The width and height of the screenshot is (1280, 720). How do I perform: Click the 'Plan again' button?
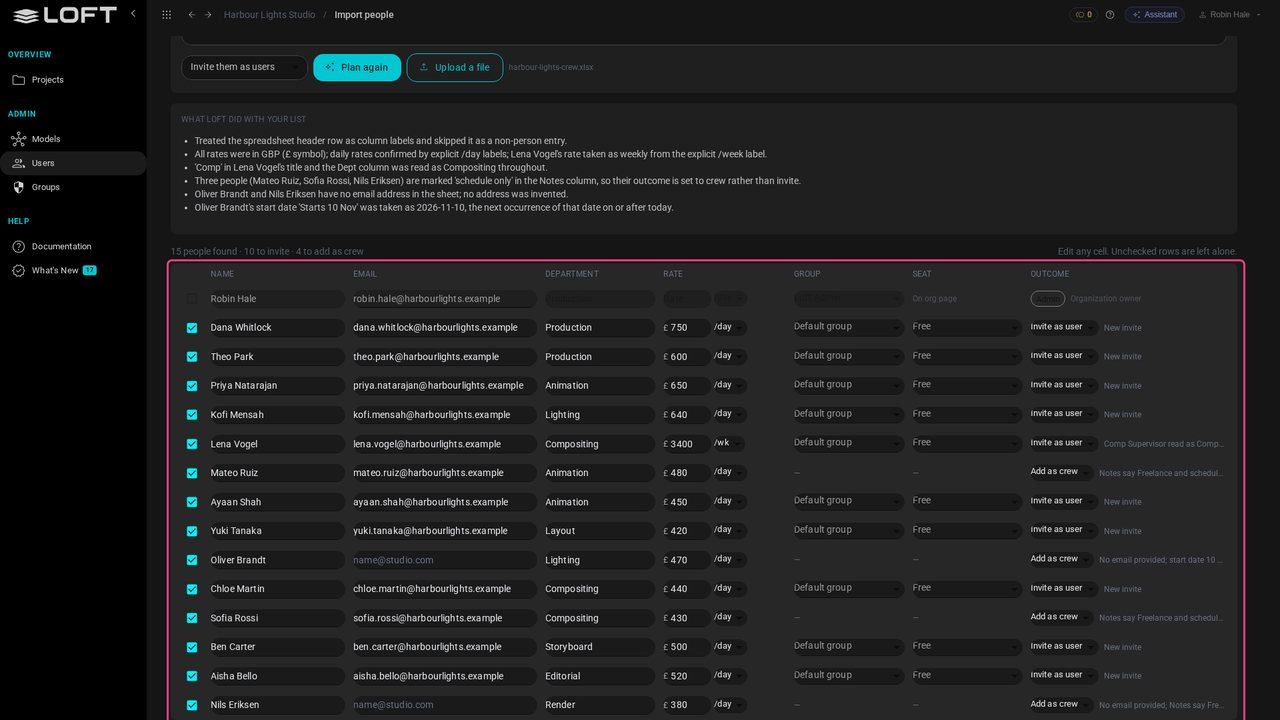357,67
